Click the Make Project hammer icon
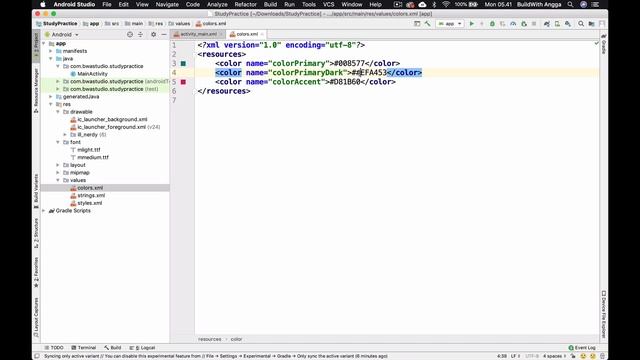This screenshot has height=360, width=640. (427, 24)
